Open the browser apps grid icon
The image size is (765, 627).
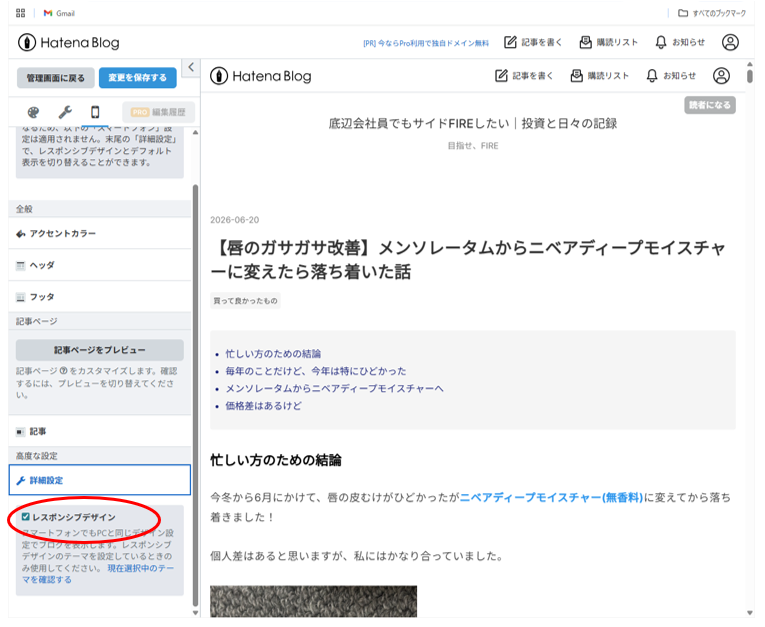(20, 13)
